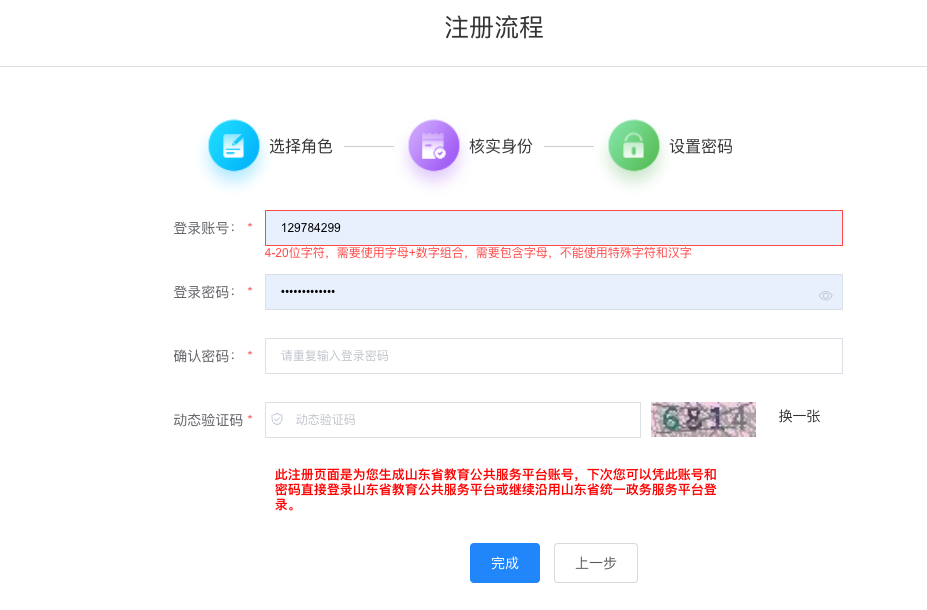Click the 登录密码 label
Screen dimensions: 927x610
pos(204,292)
